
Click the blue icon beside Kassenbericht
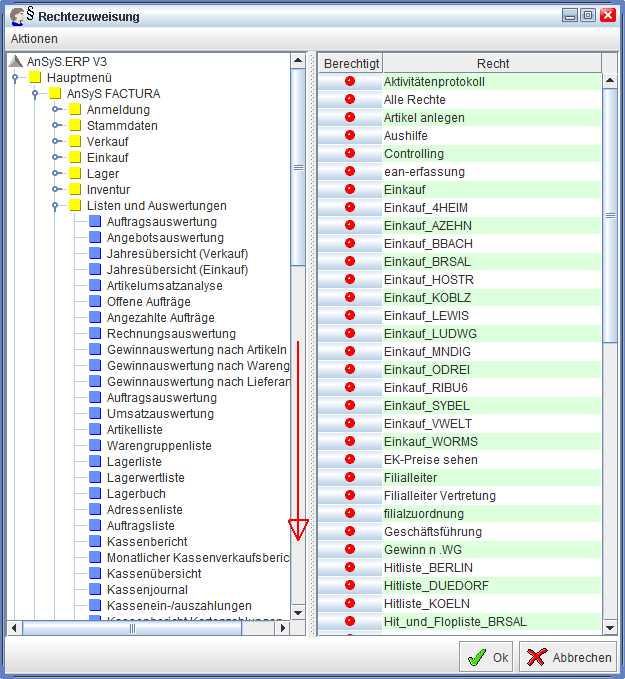click(x=95, y=542)
